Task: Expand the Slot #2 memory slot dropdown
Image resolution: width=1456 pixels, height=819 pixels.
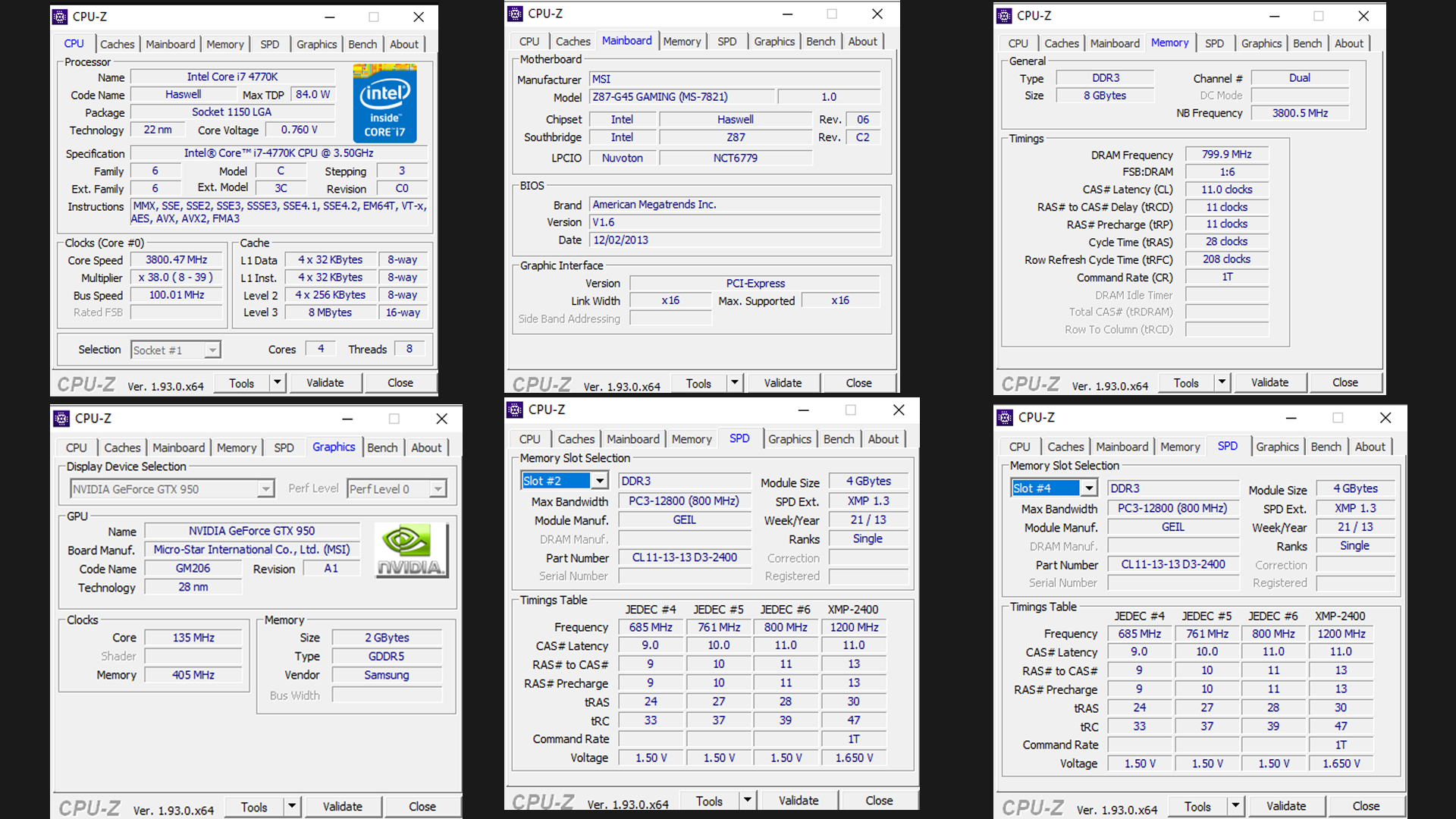Action: 600,481
